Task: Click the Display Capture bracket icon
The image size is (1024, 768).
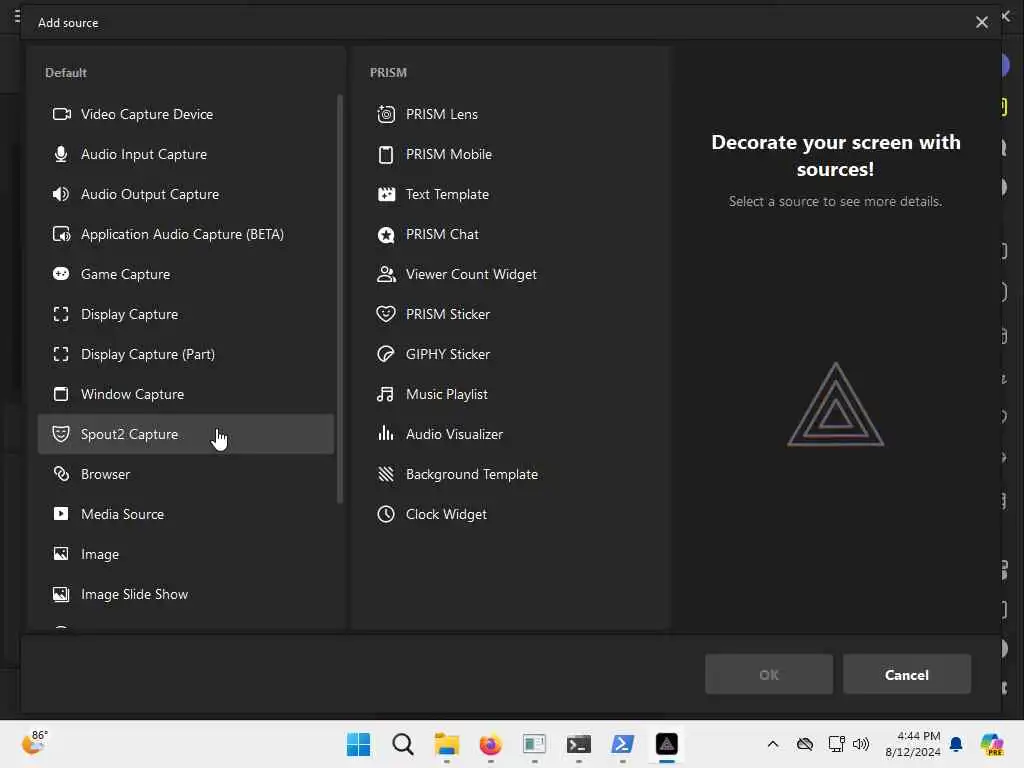Action: 61,314
